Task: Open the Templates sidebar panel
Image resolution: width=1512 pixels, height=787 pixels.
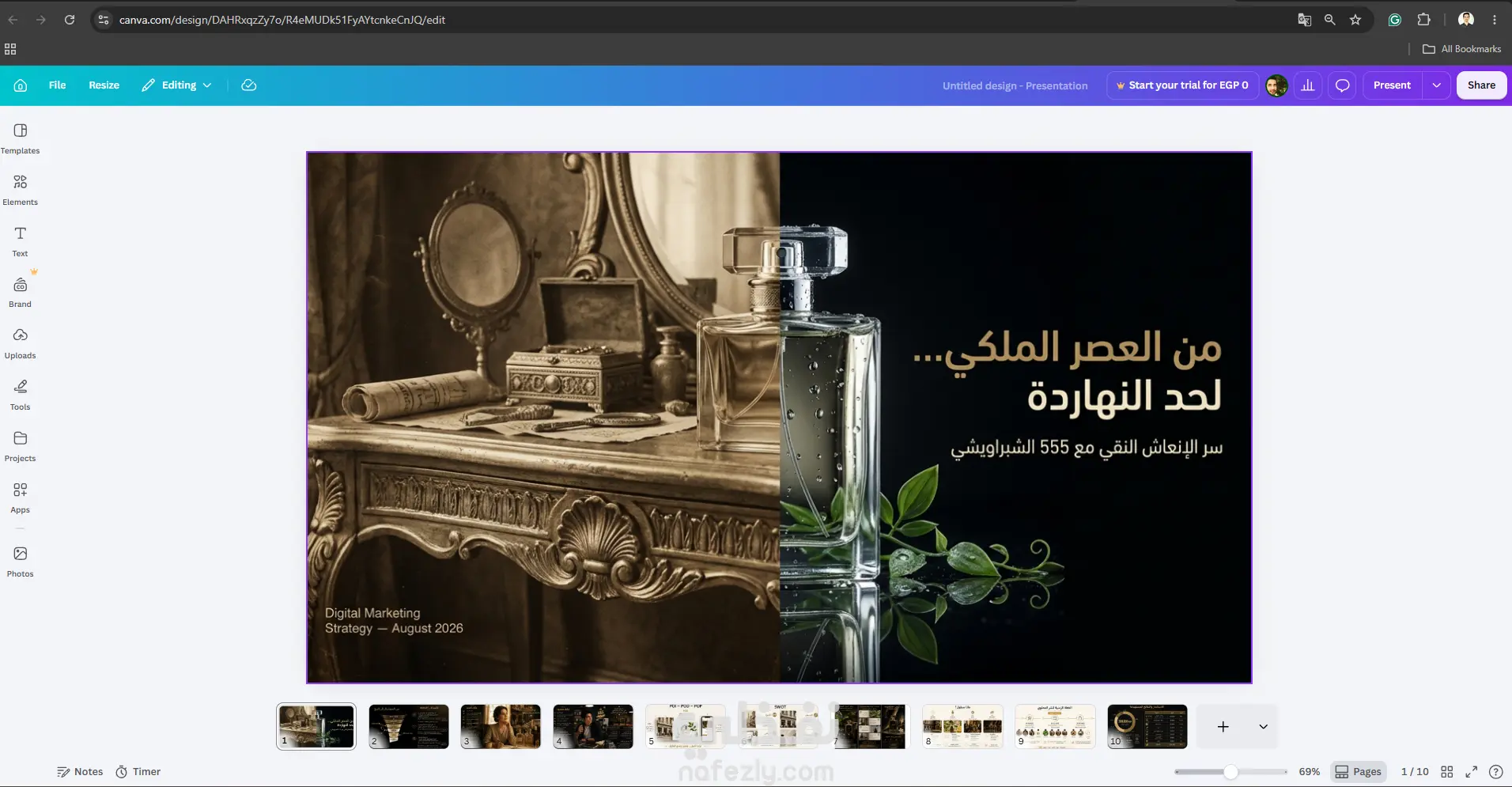Action: click(21, 138)
